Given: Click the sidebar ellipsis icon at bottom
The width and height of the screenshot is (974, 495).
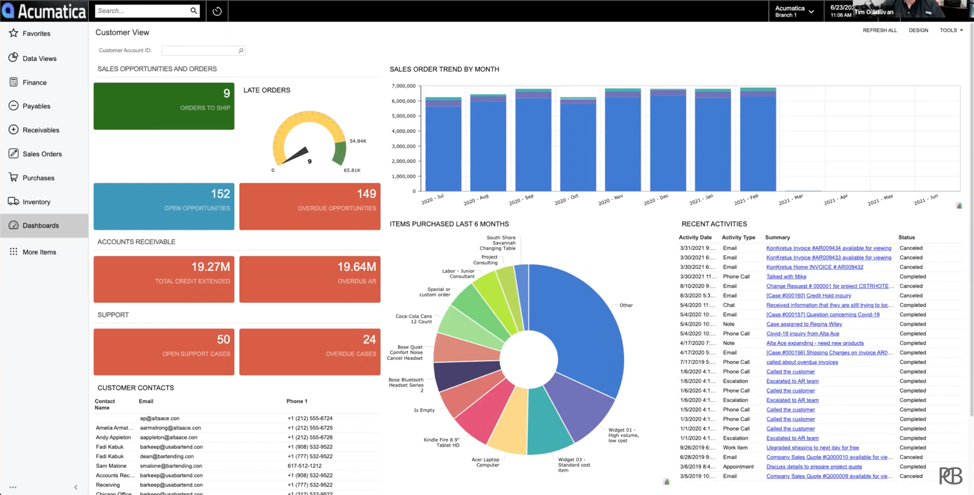Looking at the screenshot, I should coord(12,488).
